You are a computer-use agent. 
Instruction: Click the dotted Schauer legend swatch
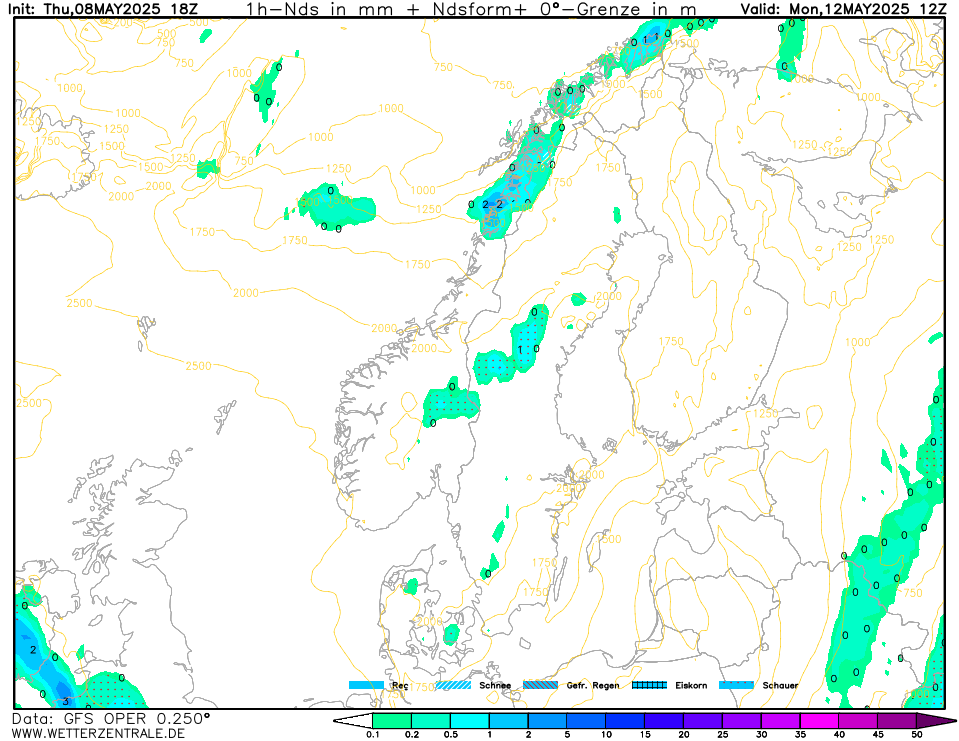(x=736, y=685)
